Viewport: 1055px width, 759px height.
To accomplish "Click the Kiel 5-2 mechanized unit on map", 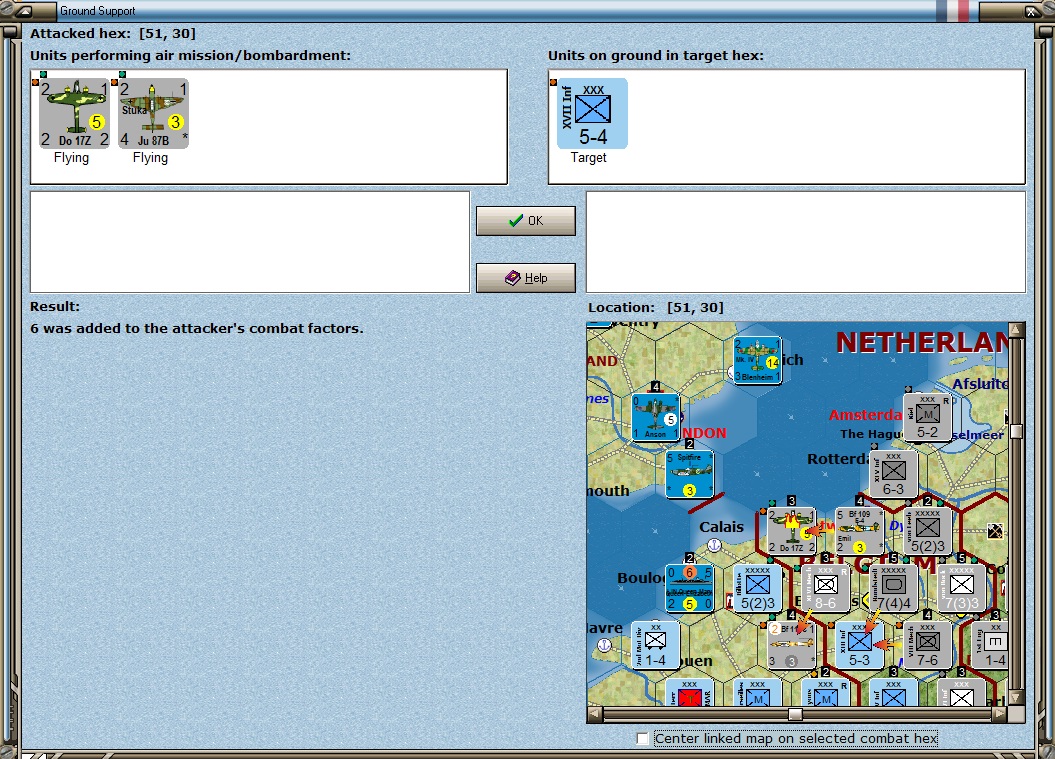I will pos(928,417).
